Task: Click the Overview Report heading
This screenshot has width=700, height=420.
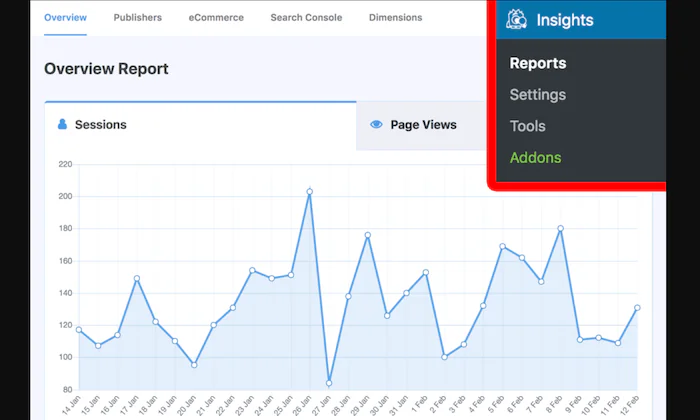Action: pos(106,69)
